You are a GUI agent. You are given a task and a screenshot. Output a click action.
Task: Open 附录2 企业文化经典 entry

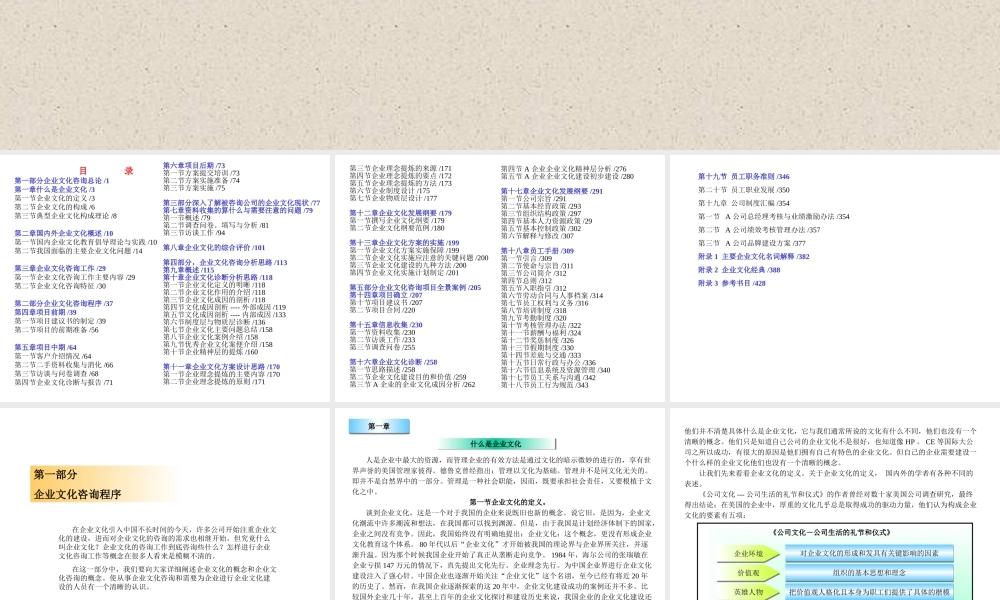[739, 270]
